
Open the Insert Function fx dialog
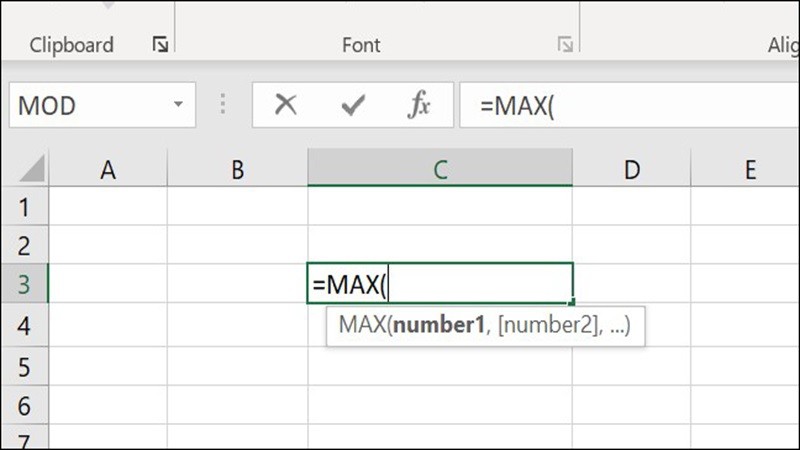coord(419,105)
